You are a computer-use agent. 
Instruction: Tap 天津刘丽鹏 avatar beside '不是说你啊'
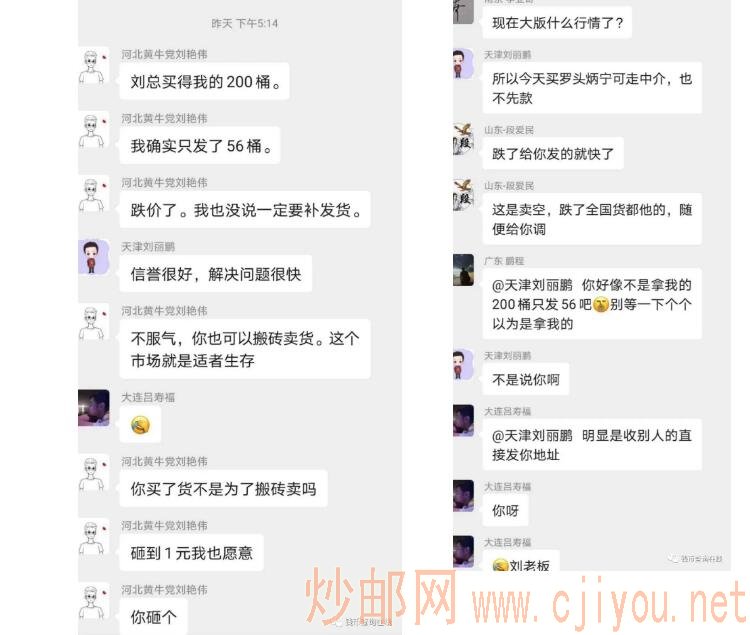point(463,365)
